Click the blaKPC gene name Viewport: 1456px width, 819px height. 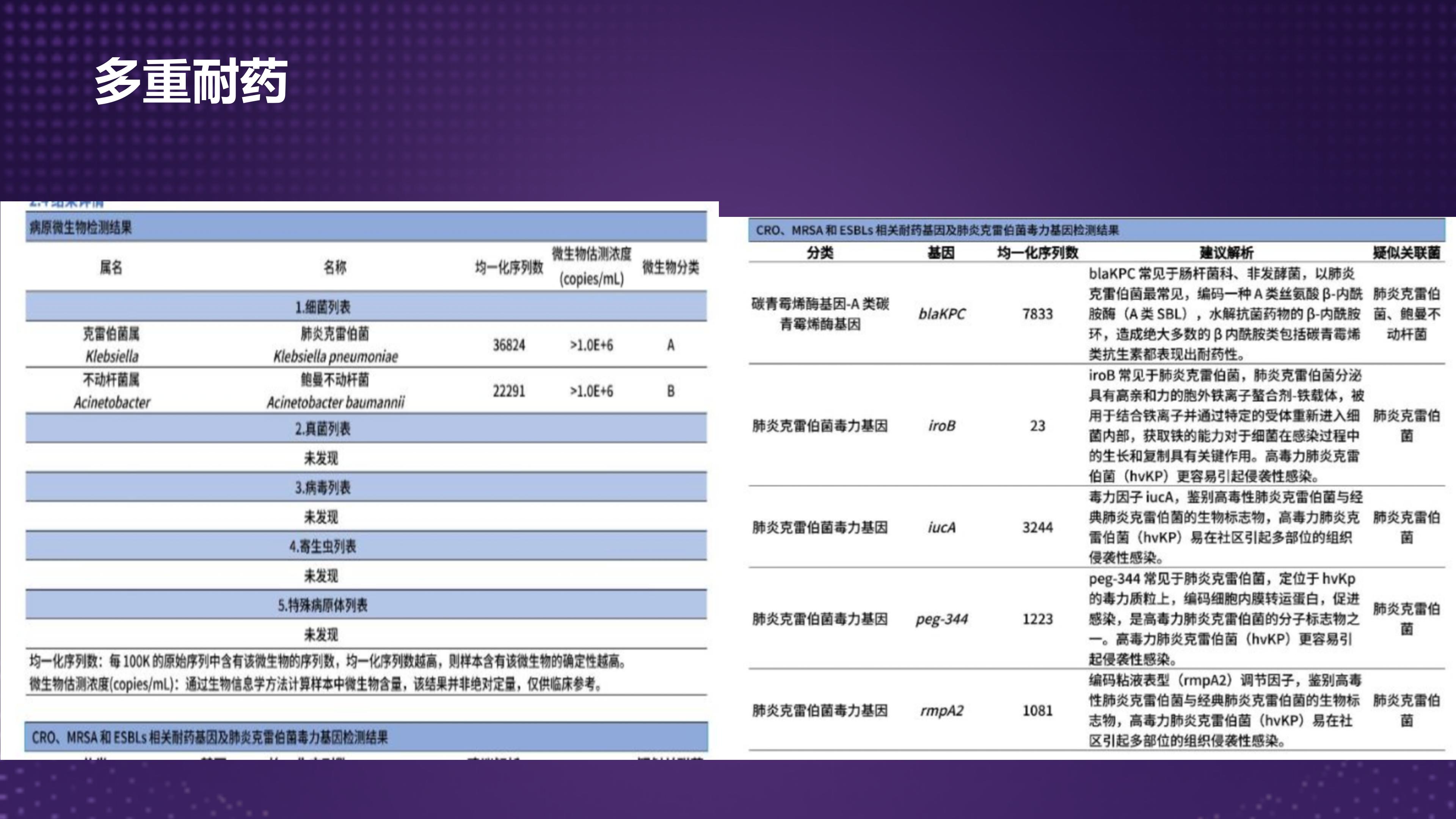[x=941, y=314]
